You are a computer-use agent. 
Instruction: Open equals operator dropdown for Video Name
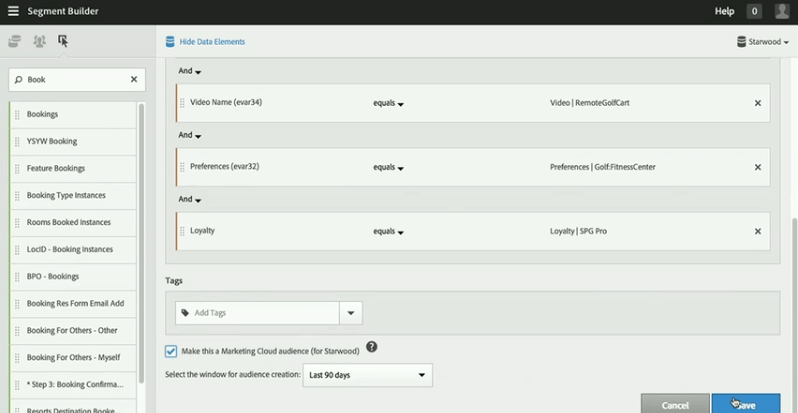[x=388, y=103]
